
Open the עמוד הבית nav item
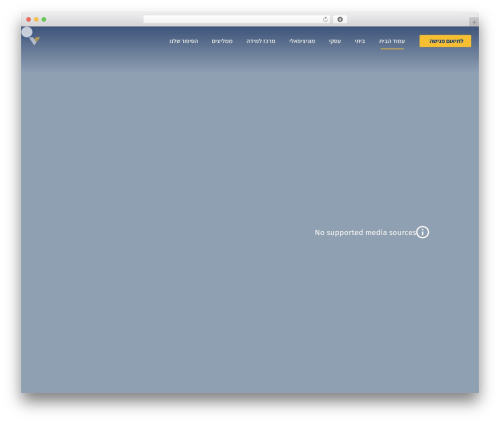point(392,41)
